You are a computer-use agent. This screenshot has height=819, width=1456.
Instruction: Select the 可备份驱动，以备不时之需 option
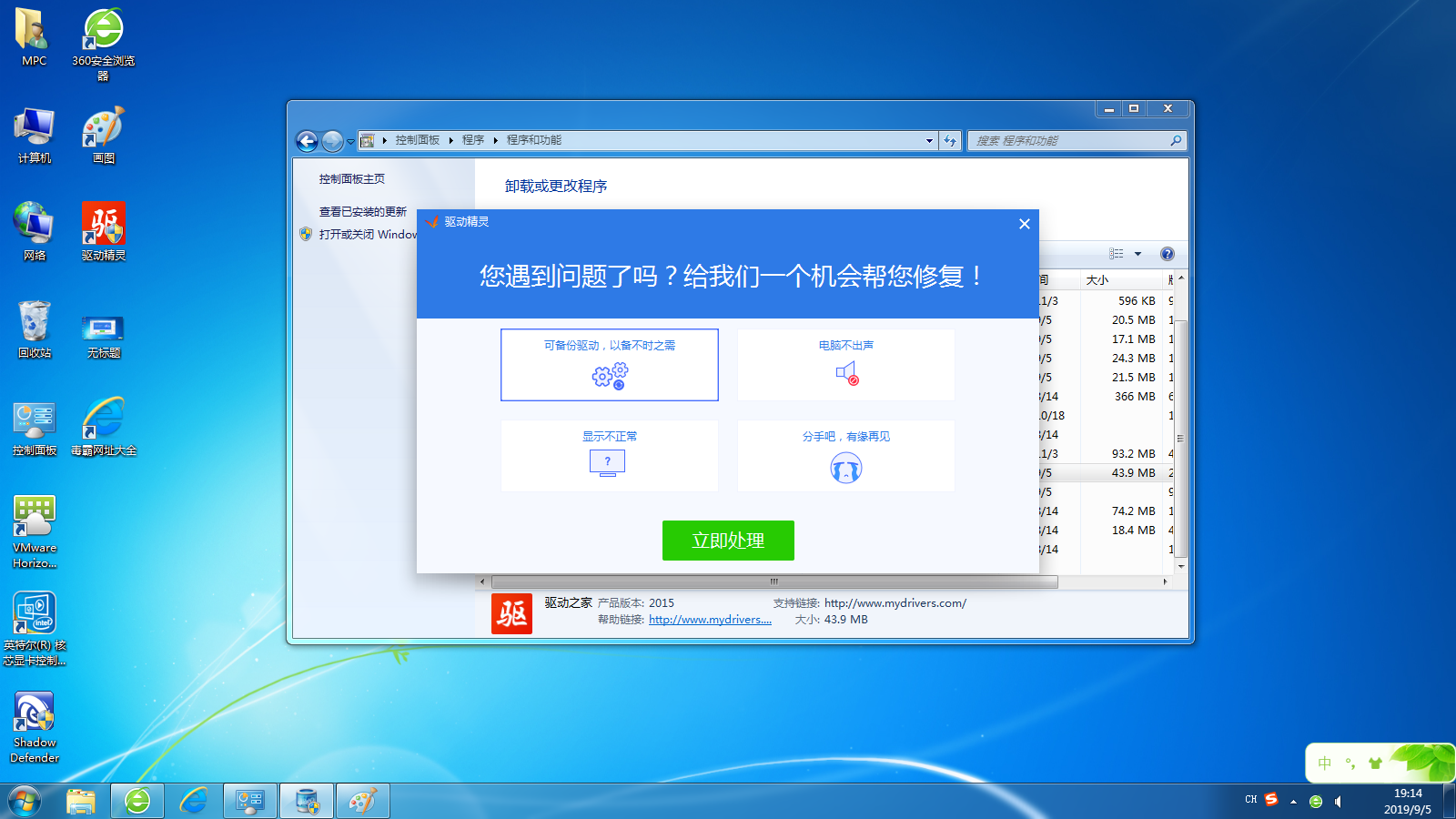610,365
